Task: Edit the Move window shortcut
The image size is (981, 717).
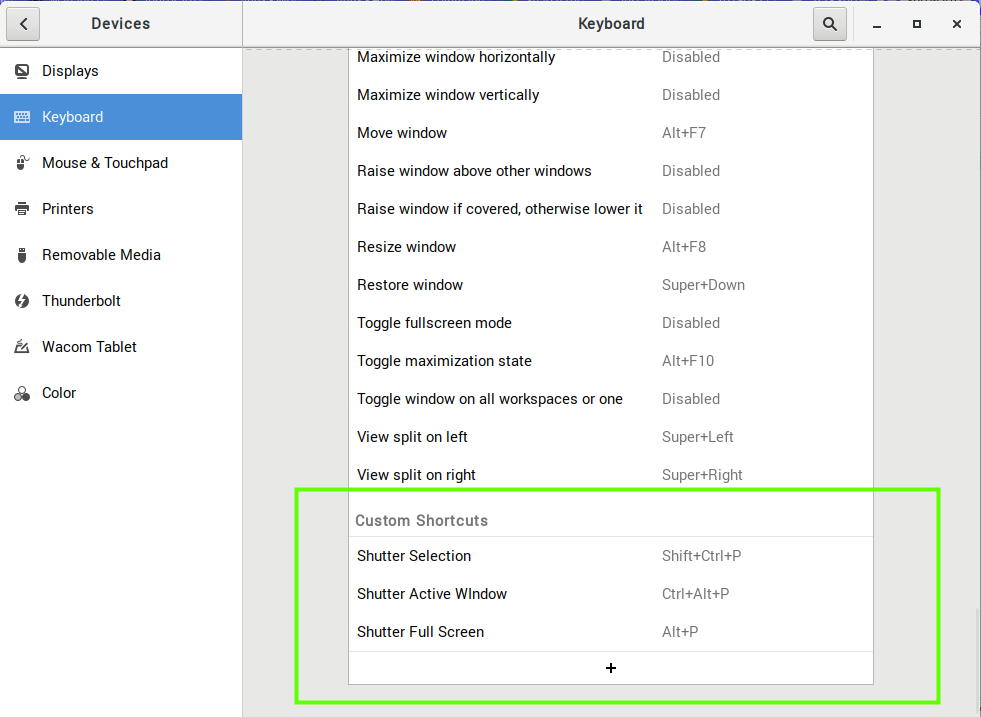Action: 611,133
